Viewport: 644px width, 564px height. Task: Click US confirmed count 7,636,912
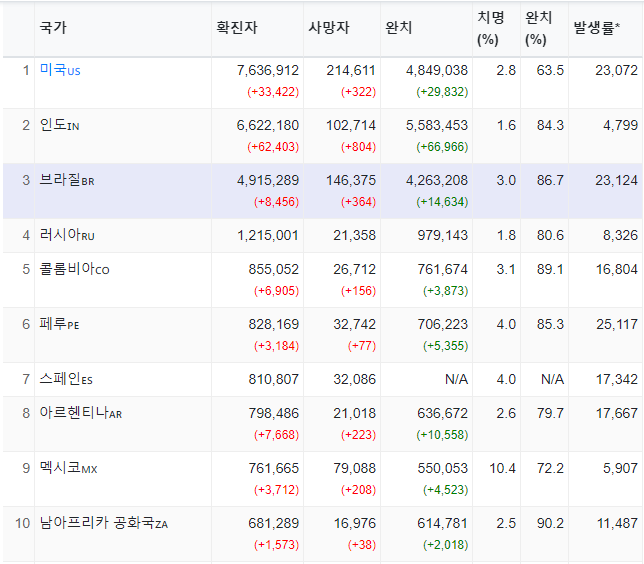click(x=268, y=70)
